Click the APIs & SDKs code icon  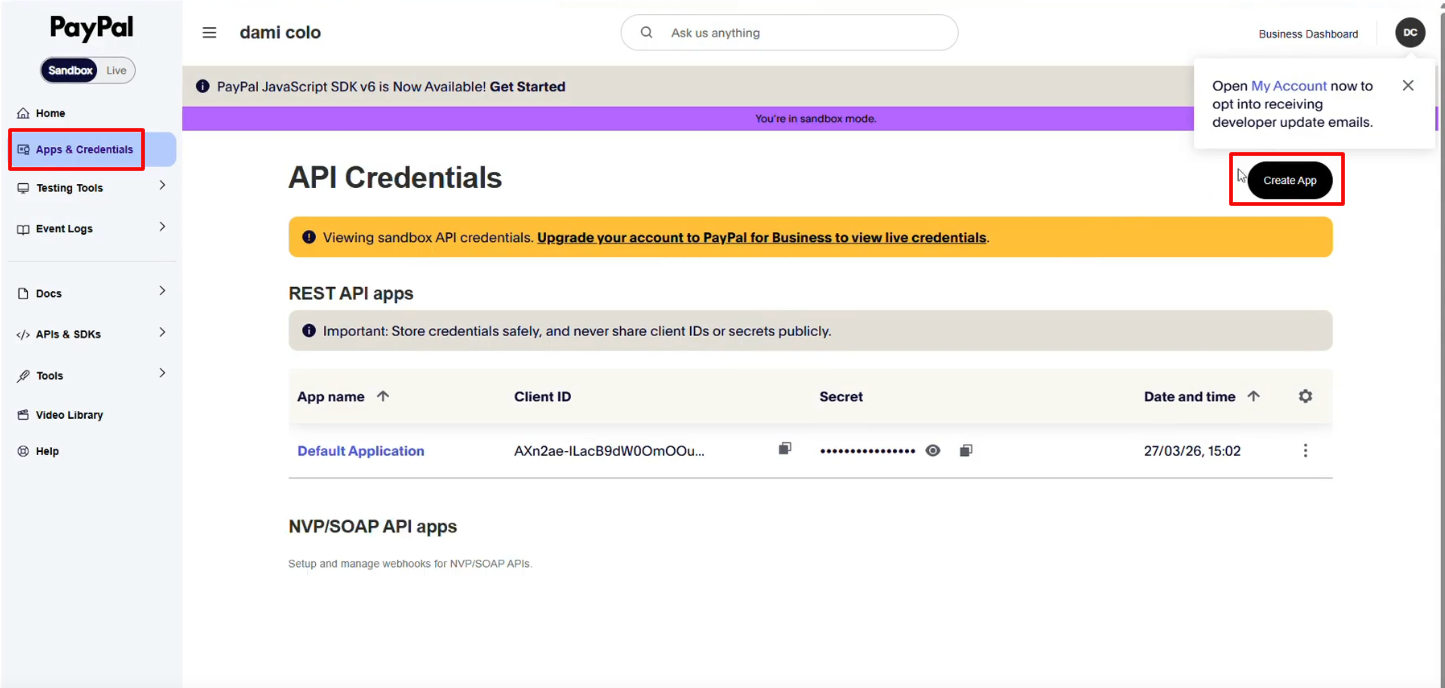click(x=23, y=335)
